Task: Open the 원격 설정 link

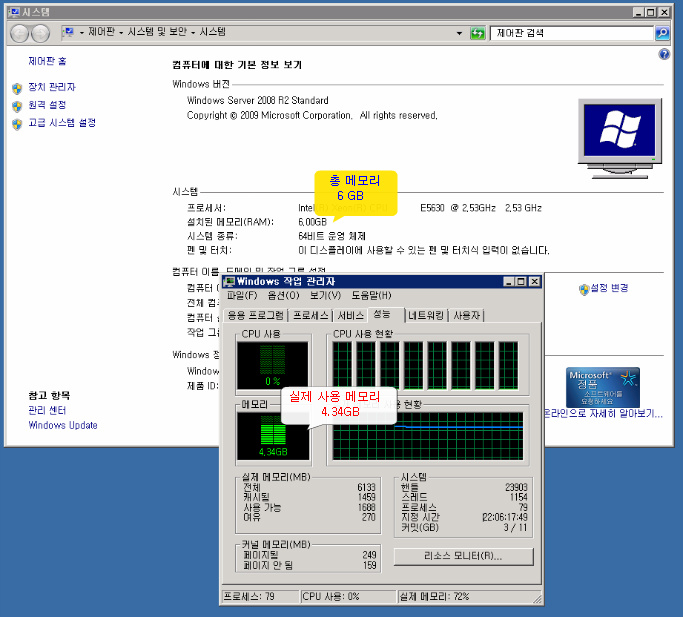Action: tap(47, 105)
